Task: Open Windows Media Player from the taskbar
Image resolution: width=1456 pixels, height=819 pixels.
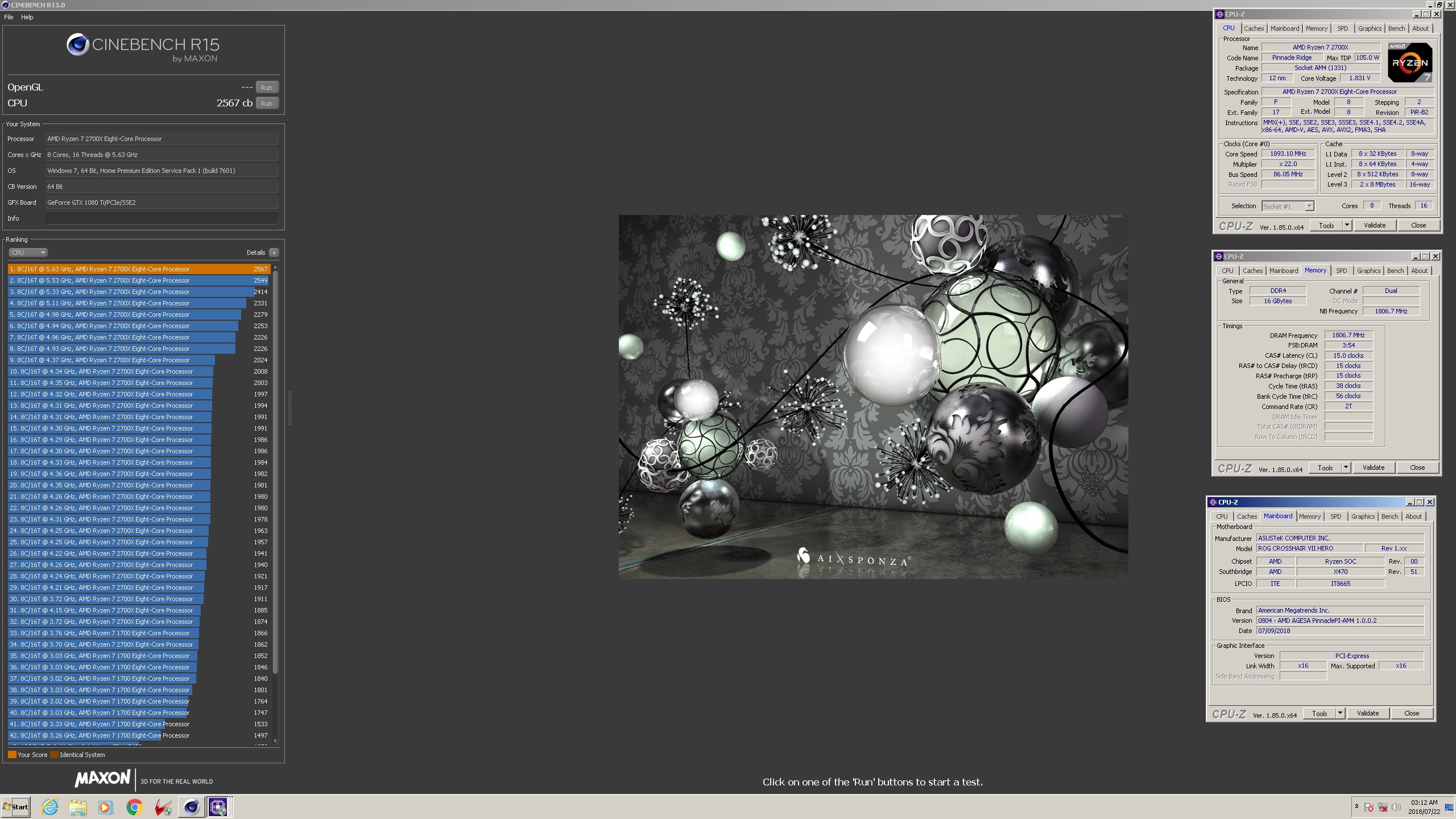Action: (x=106, y=807)
